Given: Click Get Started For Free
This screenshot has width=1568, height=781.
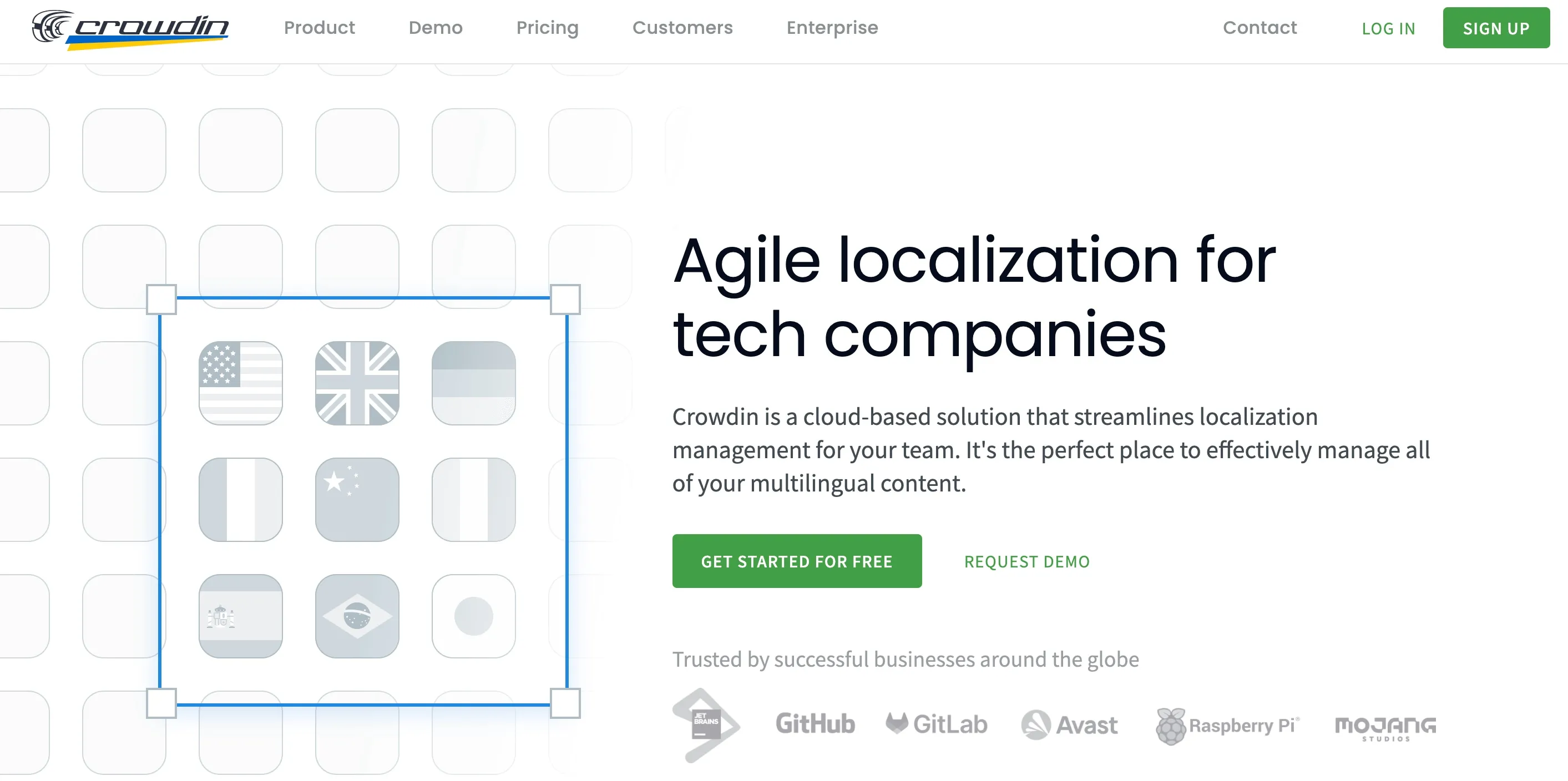Looking at the screenshot, I should point(796,561).
